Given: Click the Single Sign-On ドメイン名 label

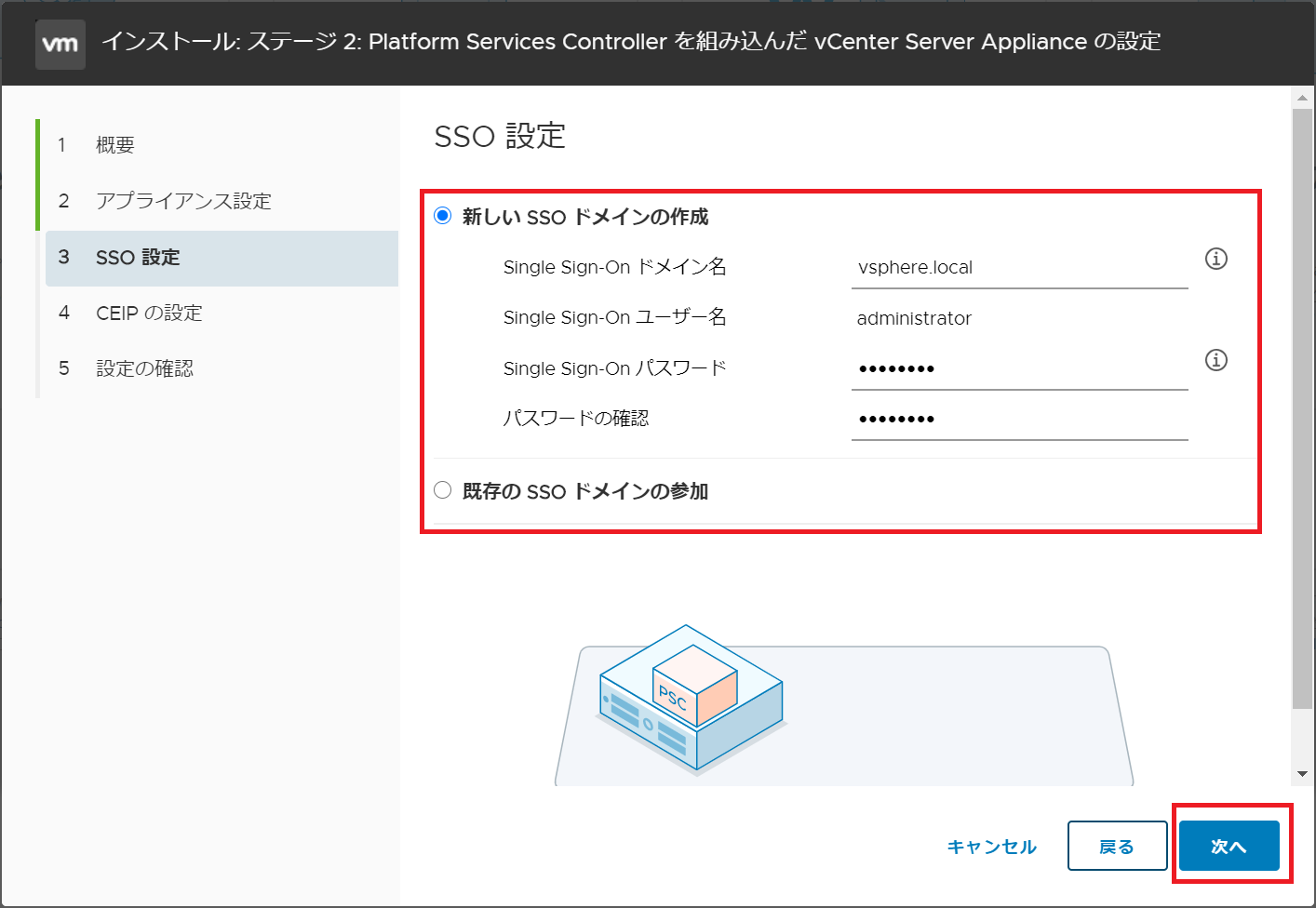Looking at the screenshot, I should click(614, 267).
